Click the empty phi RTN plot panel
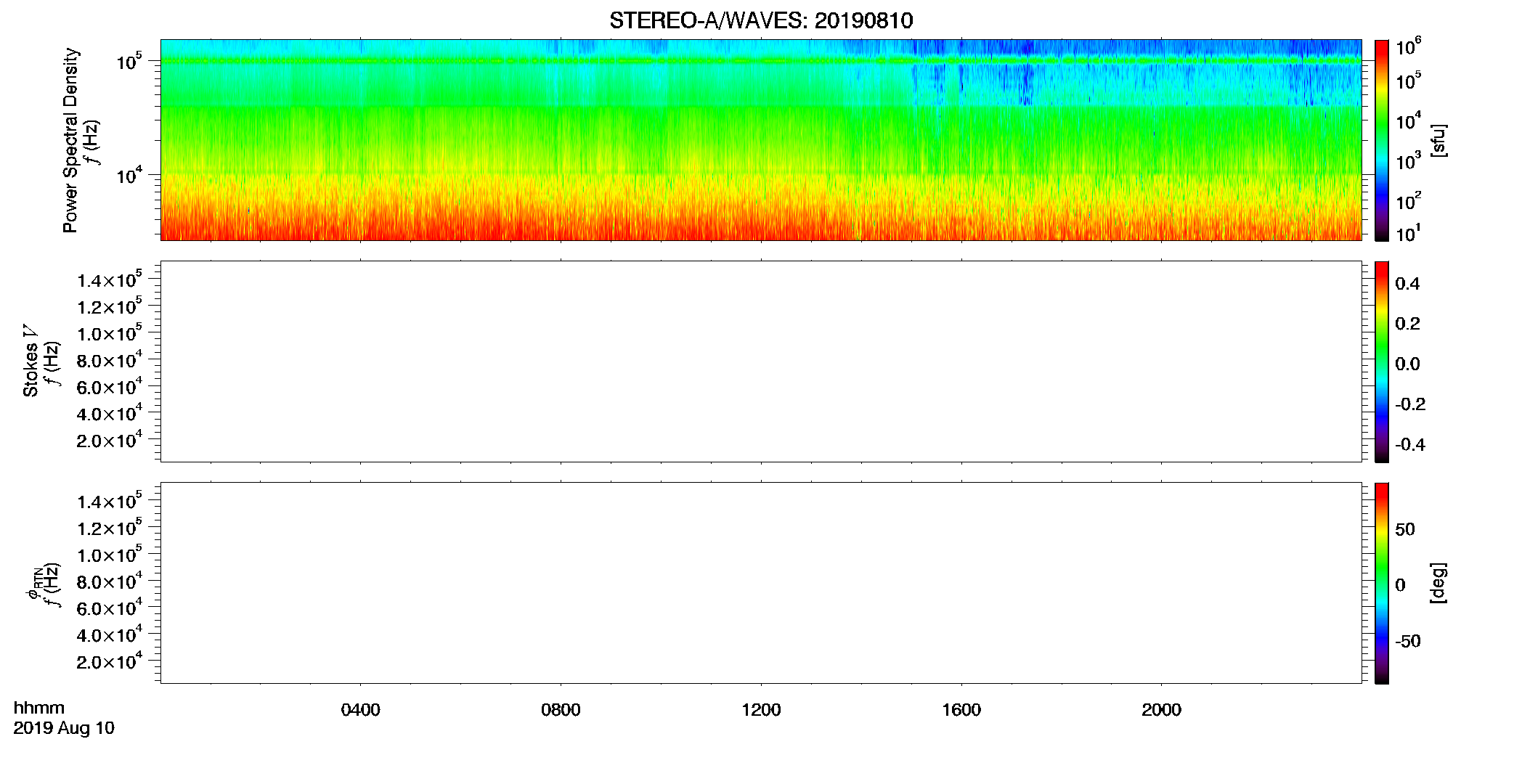The height and width of the screenshot is (784, 1522). tap(761, 583)
